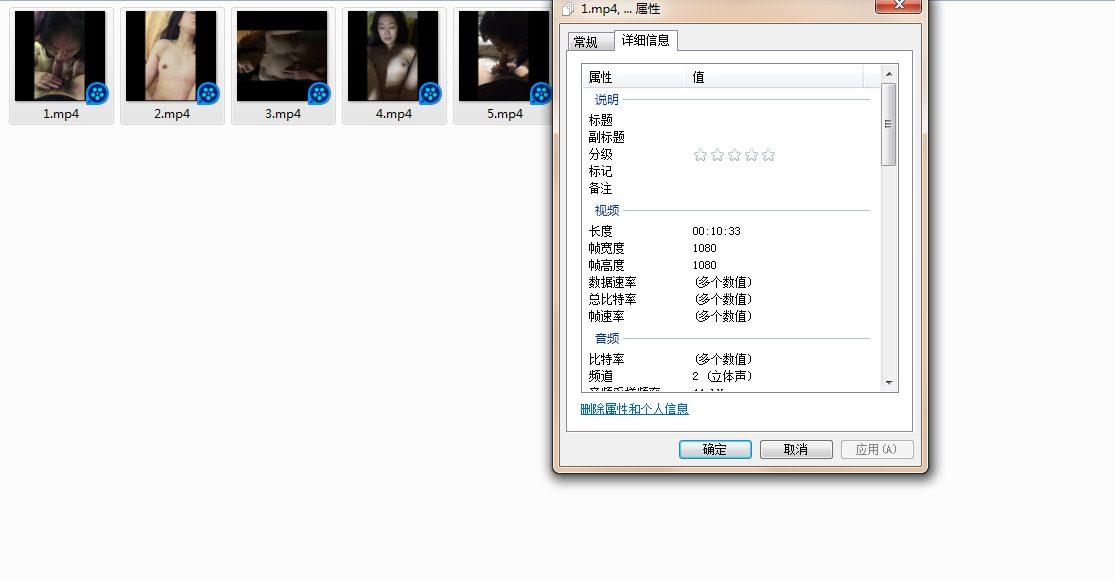Screen dimensions: 1115x581
Task: Select the 帧宽度 value 1080
Action: 705,248
